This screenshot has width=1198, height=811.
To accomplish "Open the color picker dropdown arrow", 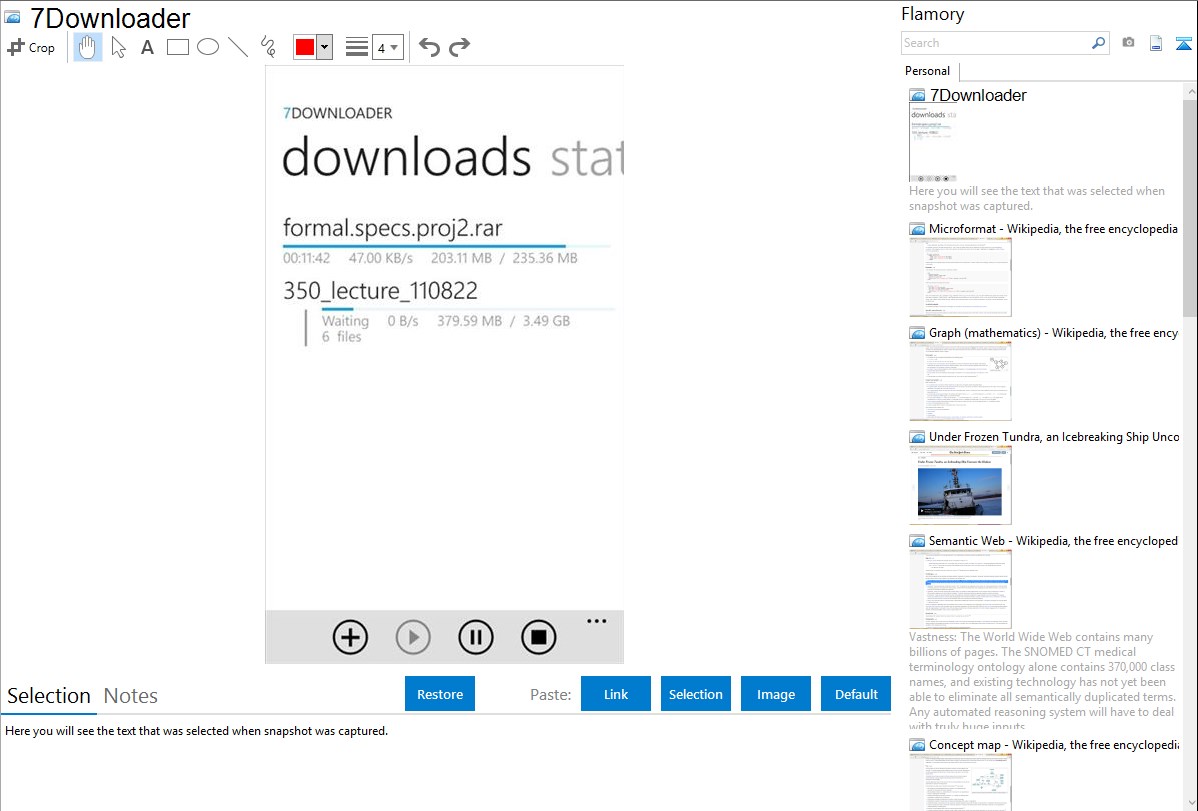I will point(325,47).
